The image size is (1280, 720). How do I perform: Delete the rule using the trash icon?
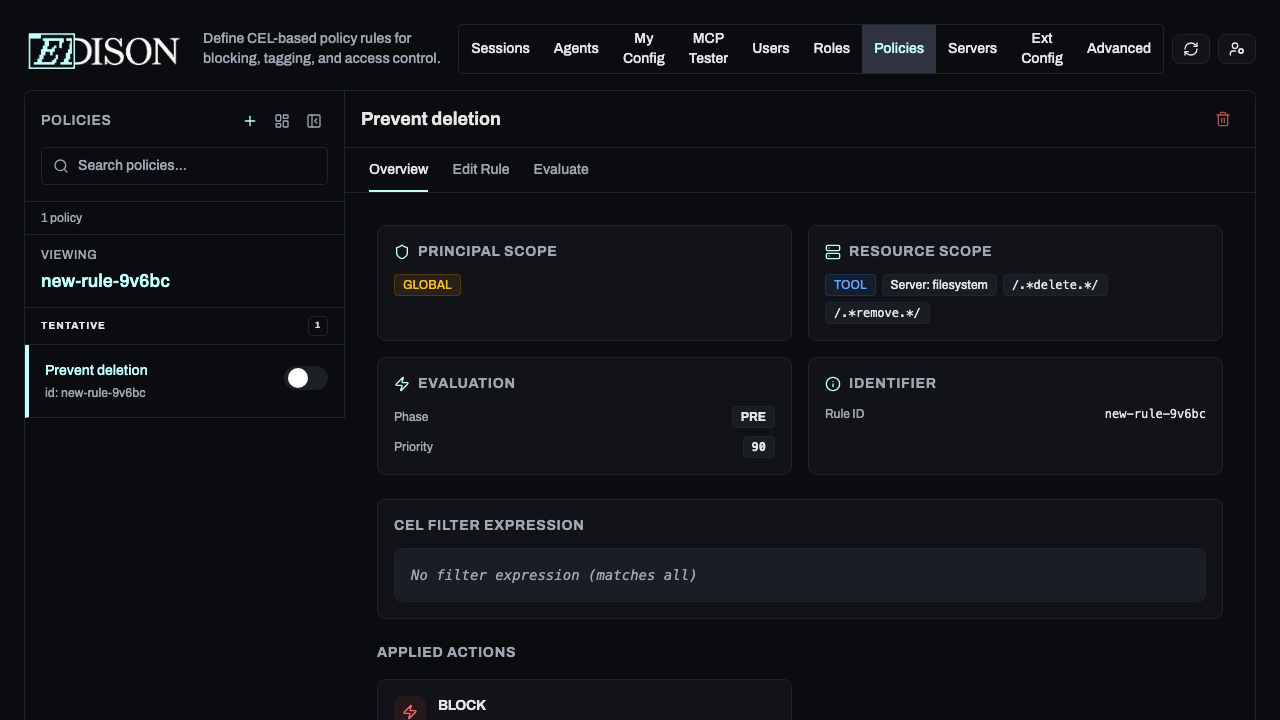[x=1222, y=118]
